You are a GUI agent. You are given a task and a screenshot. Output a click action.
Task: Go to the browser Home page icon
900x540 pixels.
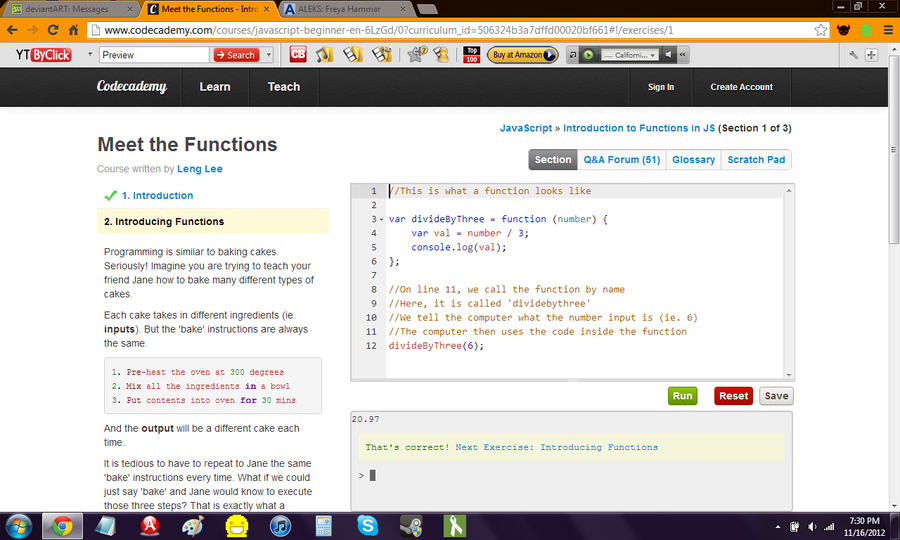(x=73, y=30)
